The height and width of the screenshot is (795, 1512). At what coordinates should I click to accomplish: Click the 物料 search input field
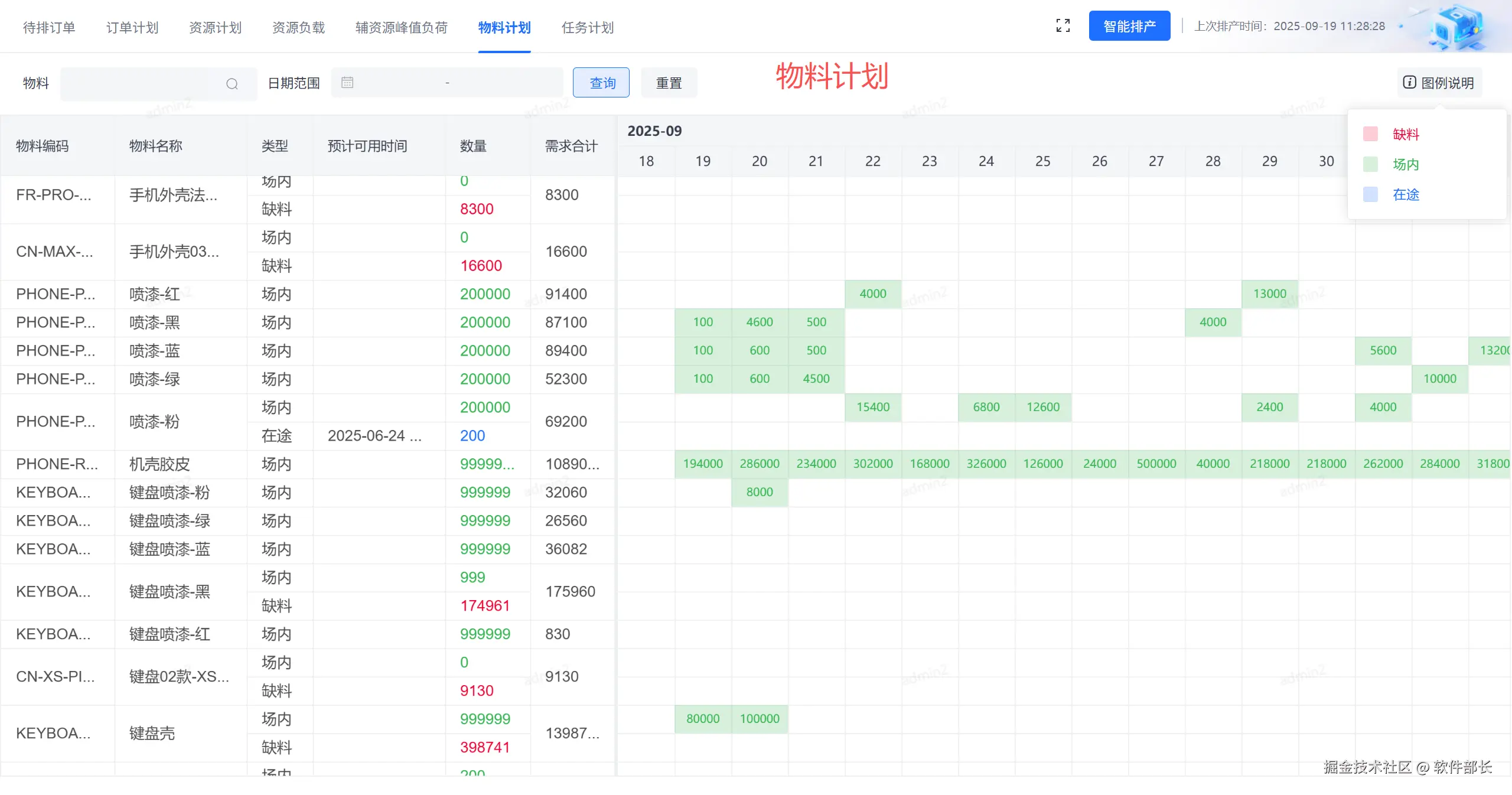click(x=142, y=84)
